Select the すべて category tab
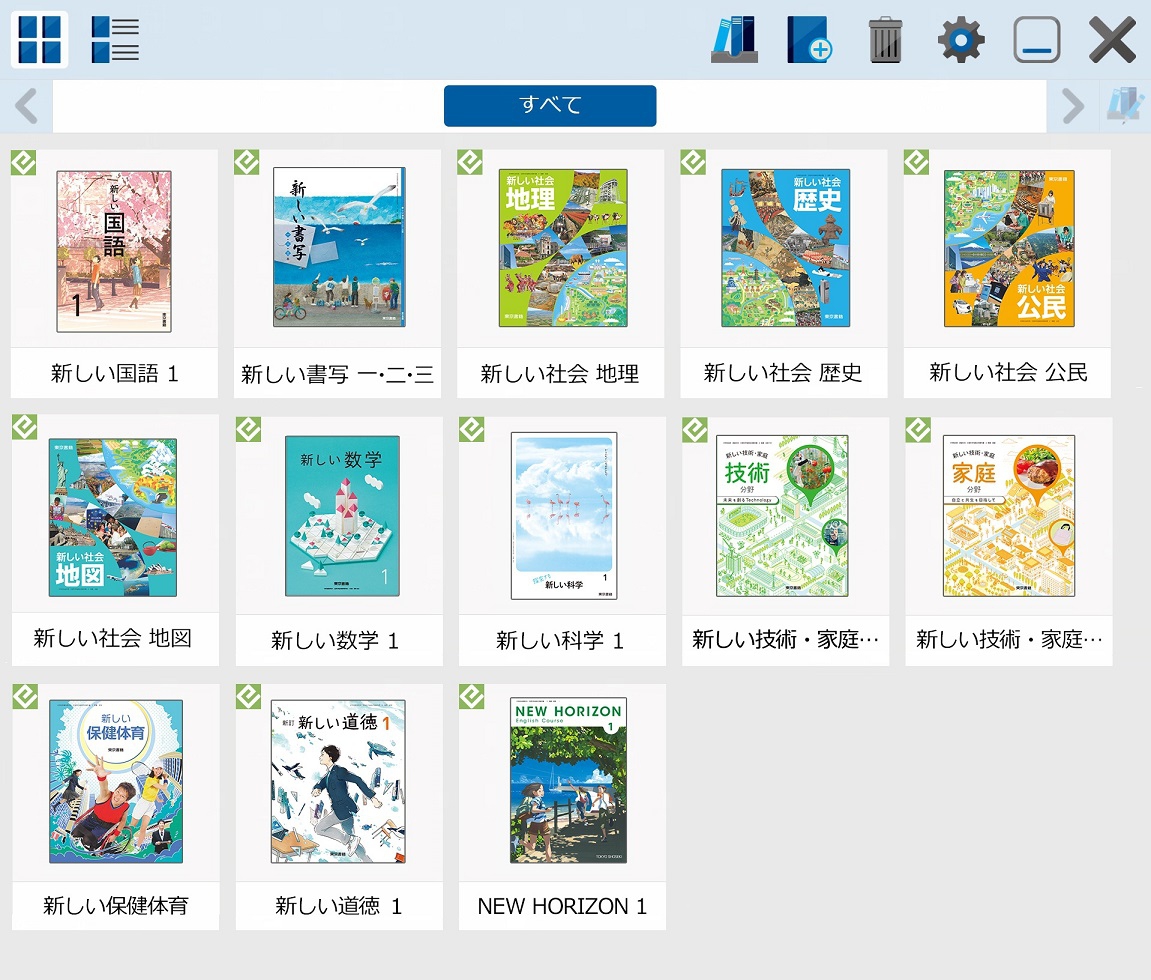 tap(550, 106)
